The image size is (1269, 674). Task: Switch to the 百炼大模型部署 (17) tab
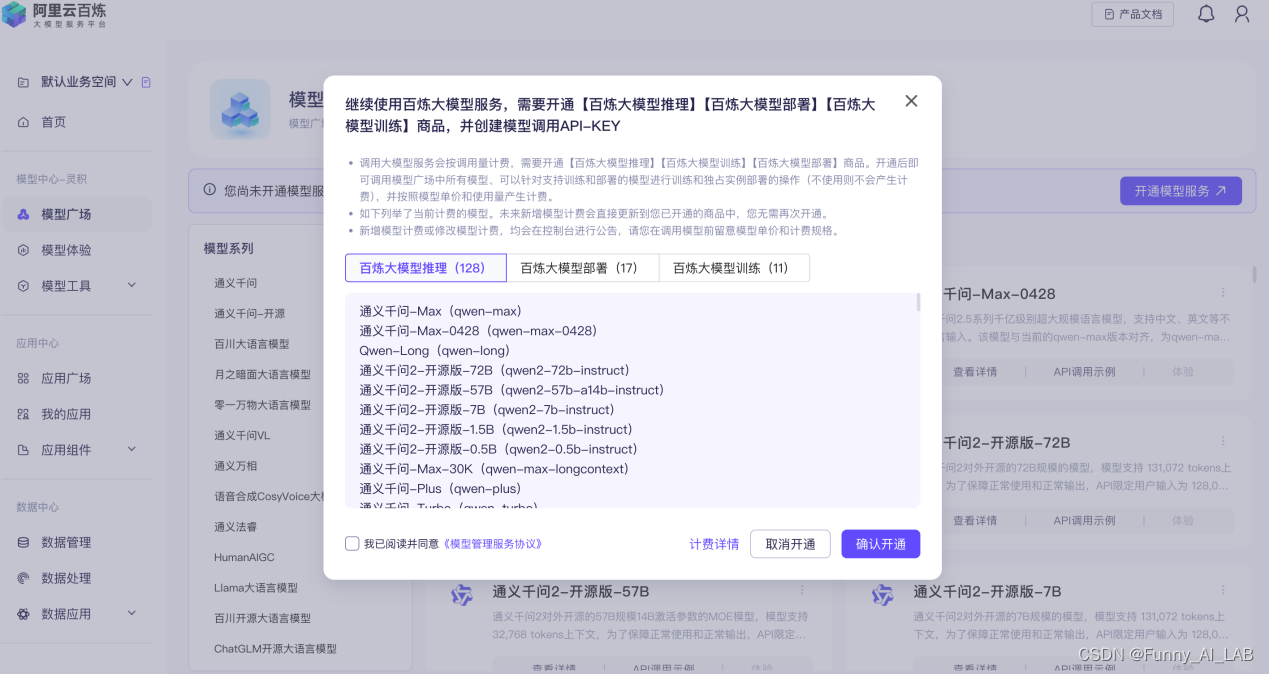[582, 268]
